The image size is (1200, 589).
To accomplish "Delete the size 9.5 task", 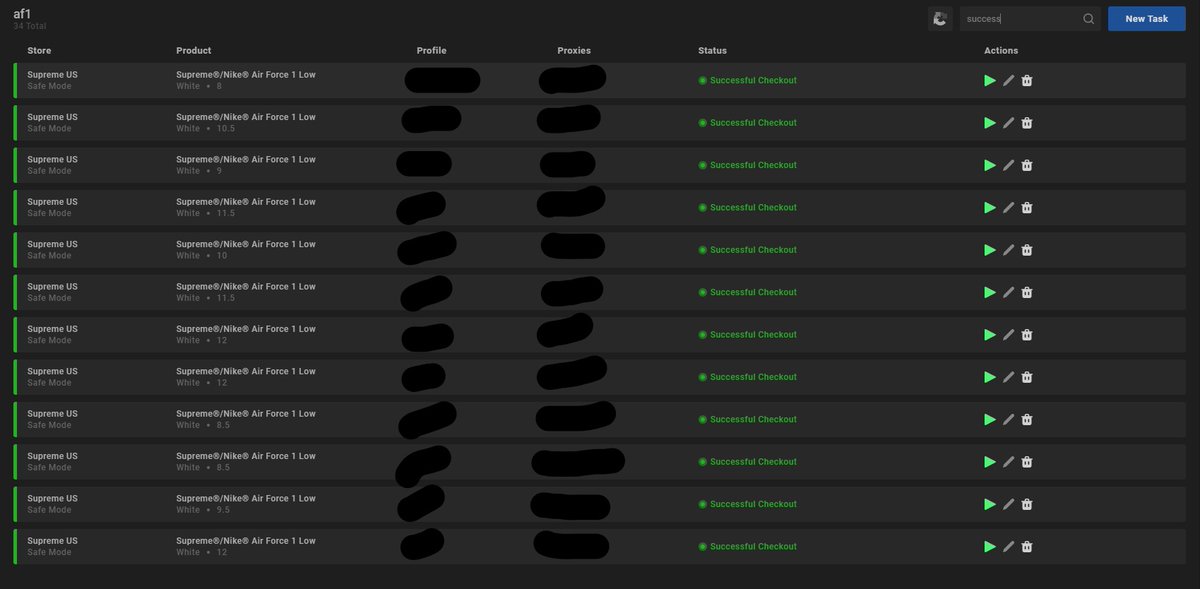I will pos(1027,504).
